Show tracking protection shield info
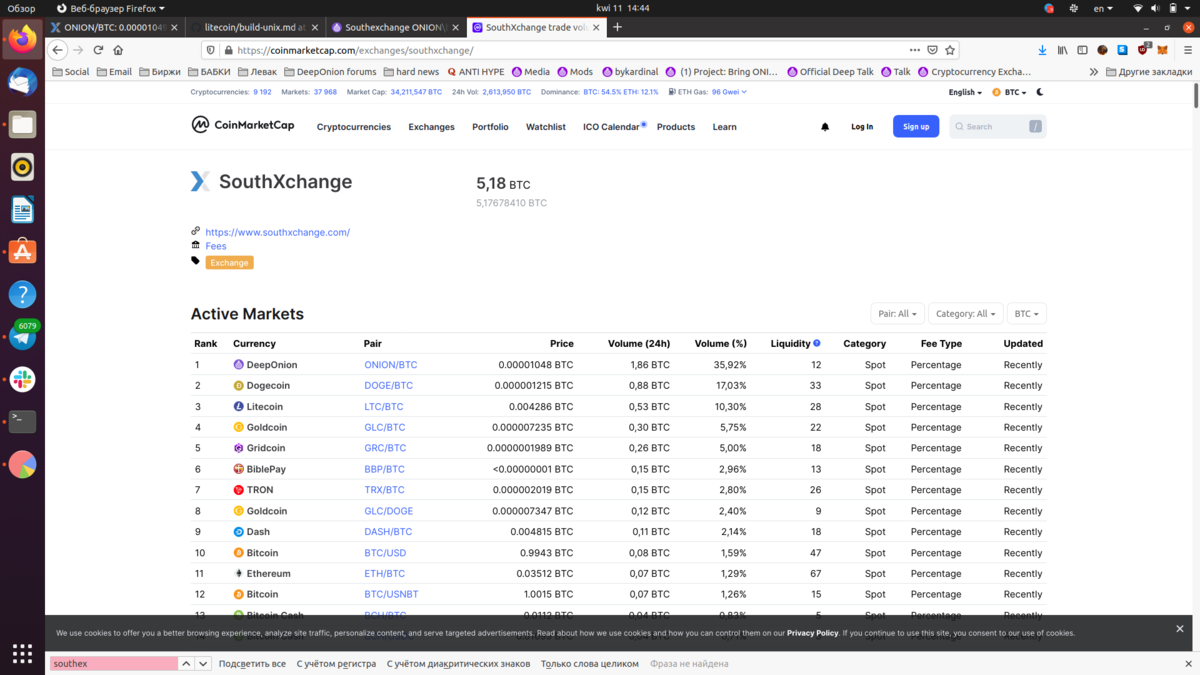The width and height of the screenshot is (1200, 675). click(x=210, y=50)
